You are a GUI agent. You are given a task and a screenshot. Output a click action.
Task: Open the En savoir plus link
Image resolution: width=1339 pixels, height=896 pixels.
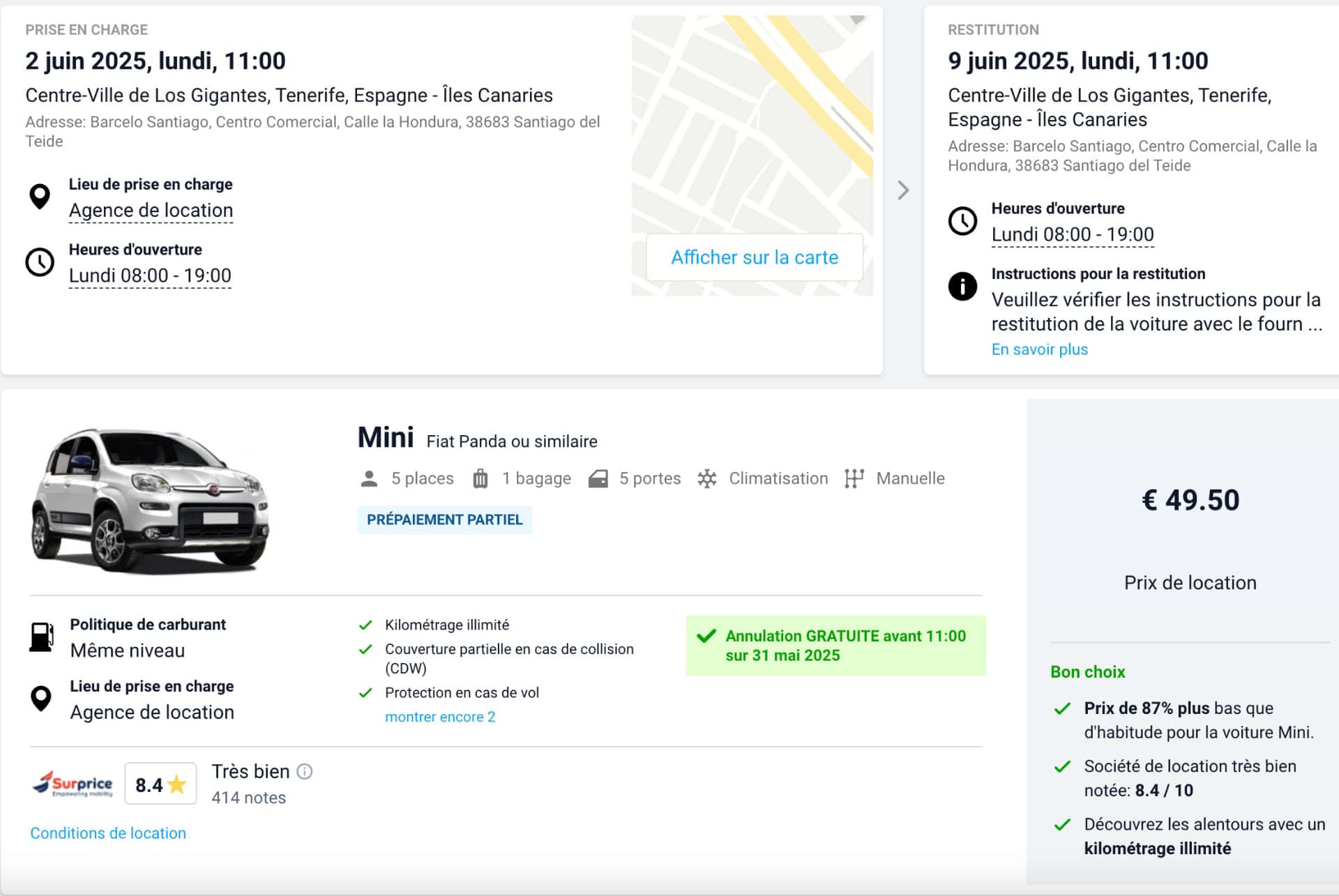click(1039, 349)
